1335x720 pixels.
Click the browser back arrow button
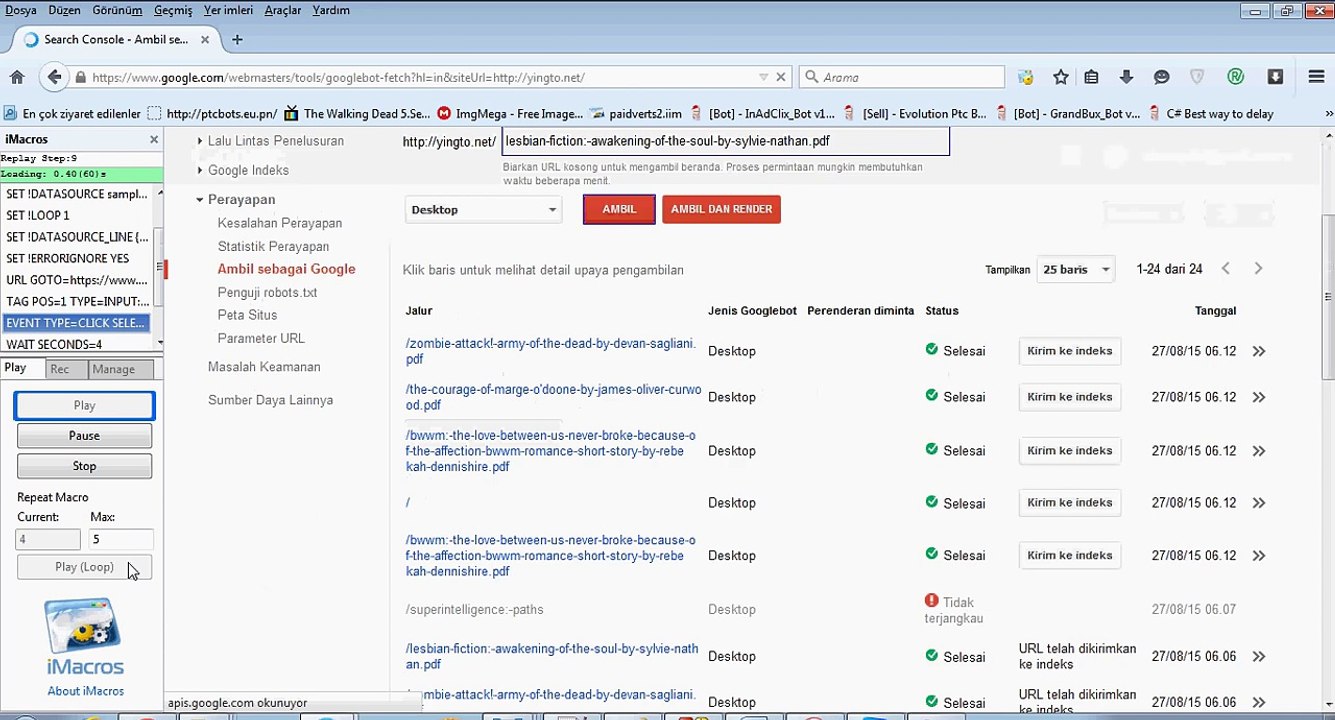(x=55, y=77)
